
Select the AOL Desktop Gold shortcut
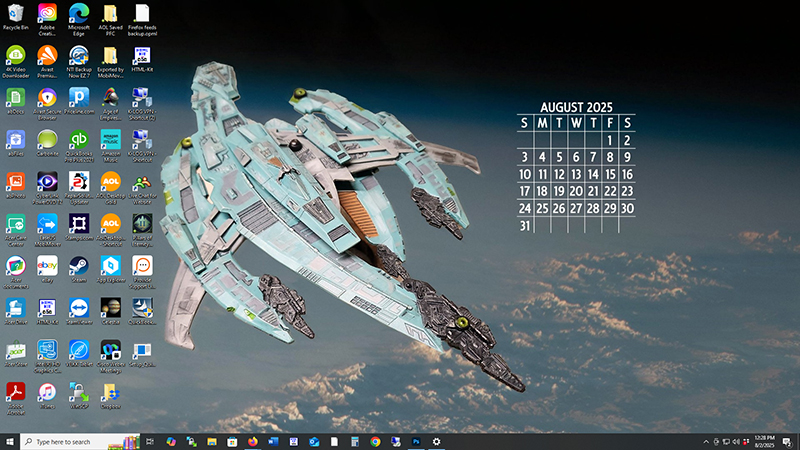click(111, 188)
